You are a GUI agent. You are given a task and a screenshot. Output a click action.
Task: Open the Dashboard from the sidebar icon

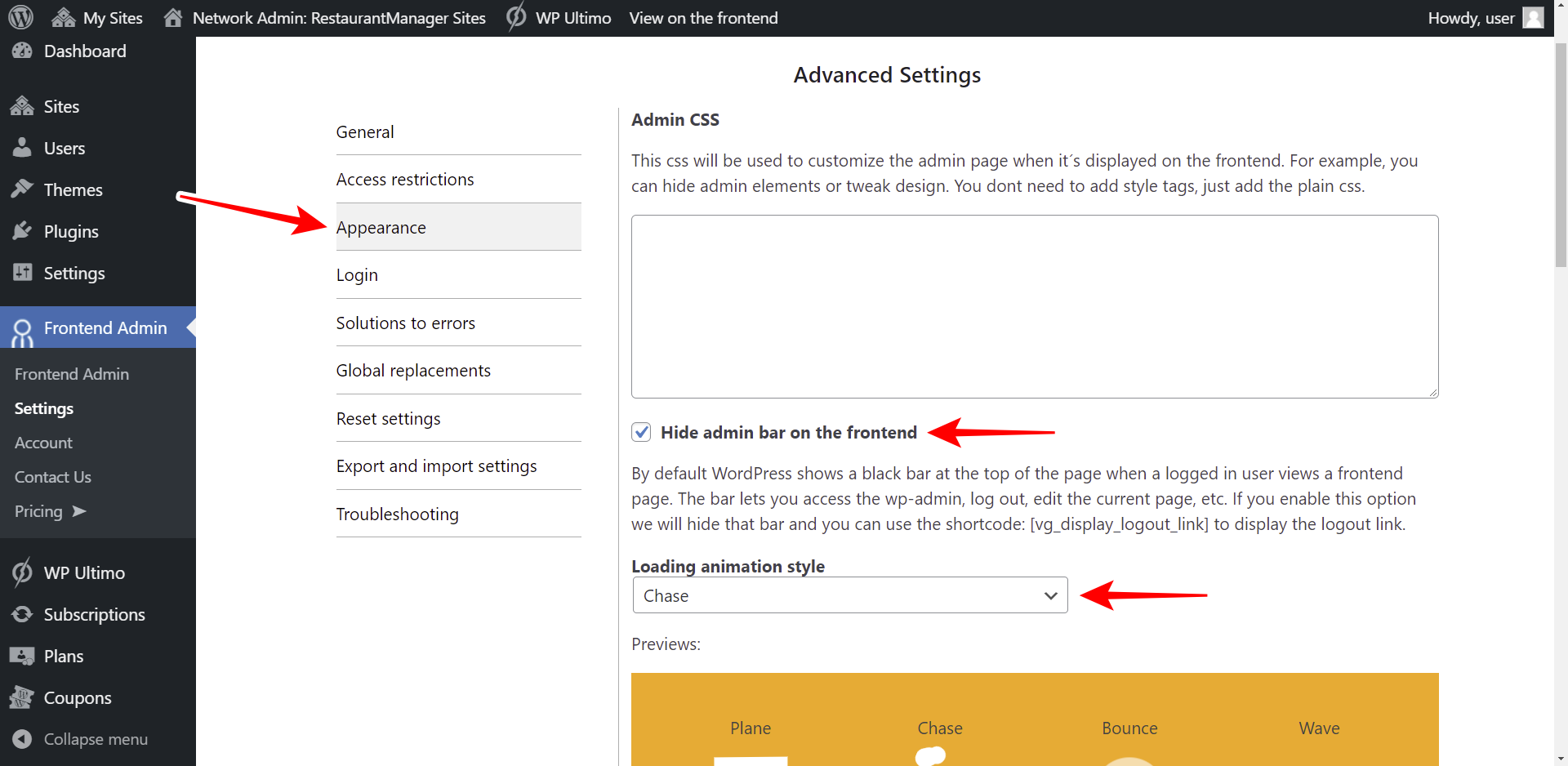(x=22, y=51)
